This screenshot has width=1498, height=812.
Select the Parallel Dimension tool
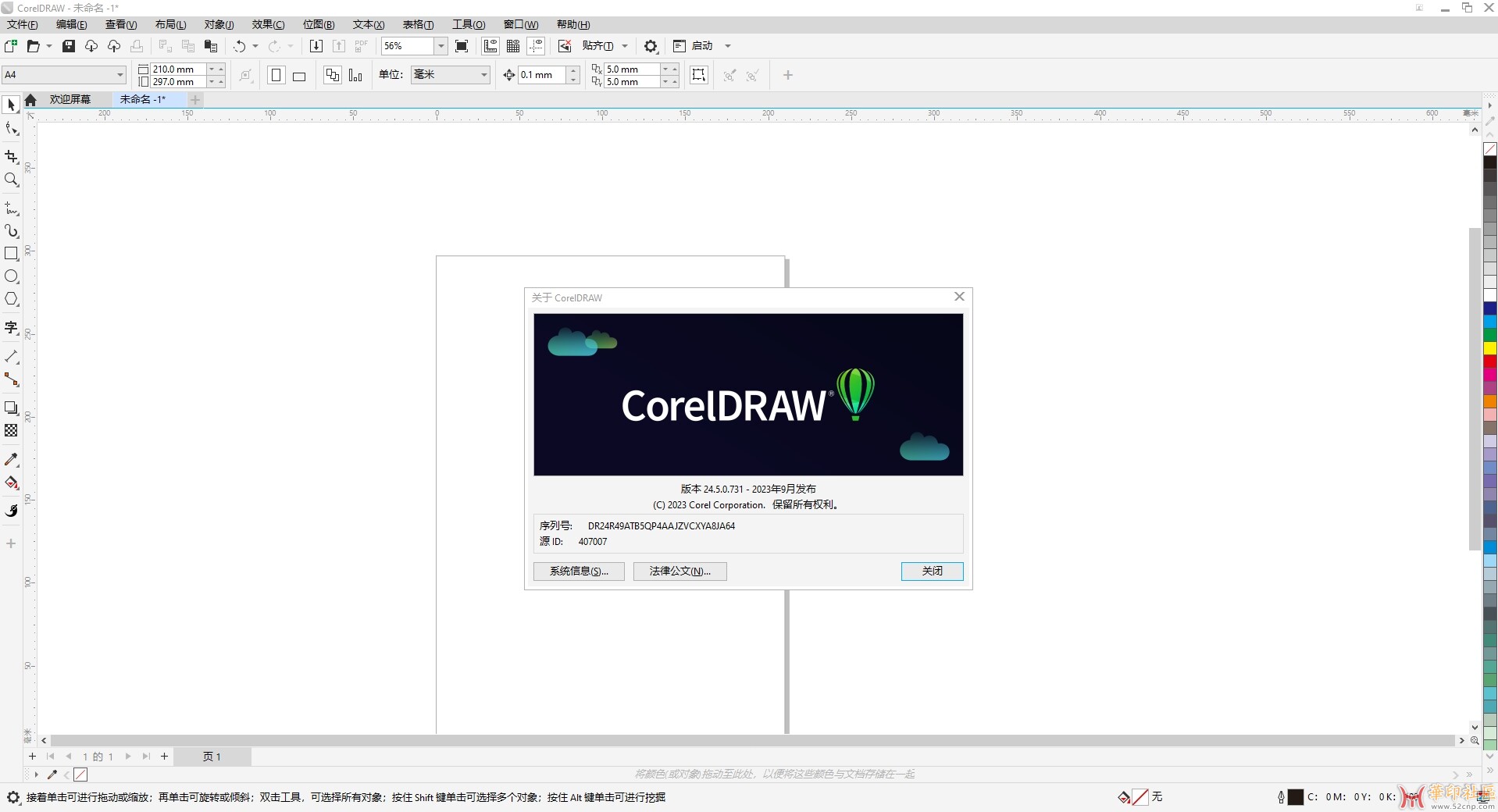tap(11, 357)
